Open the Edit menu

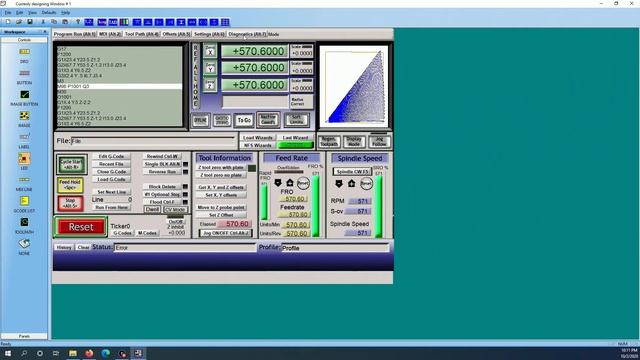(x=20, y=13)
